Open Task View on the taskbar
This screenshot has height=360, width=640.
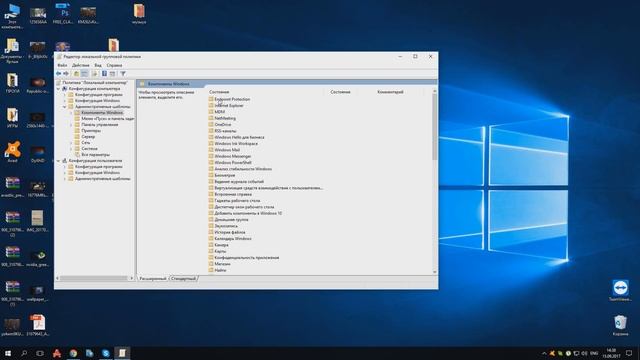pyautogui.click(x=40, y=353)
